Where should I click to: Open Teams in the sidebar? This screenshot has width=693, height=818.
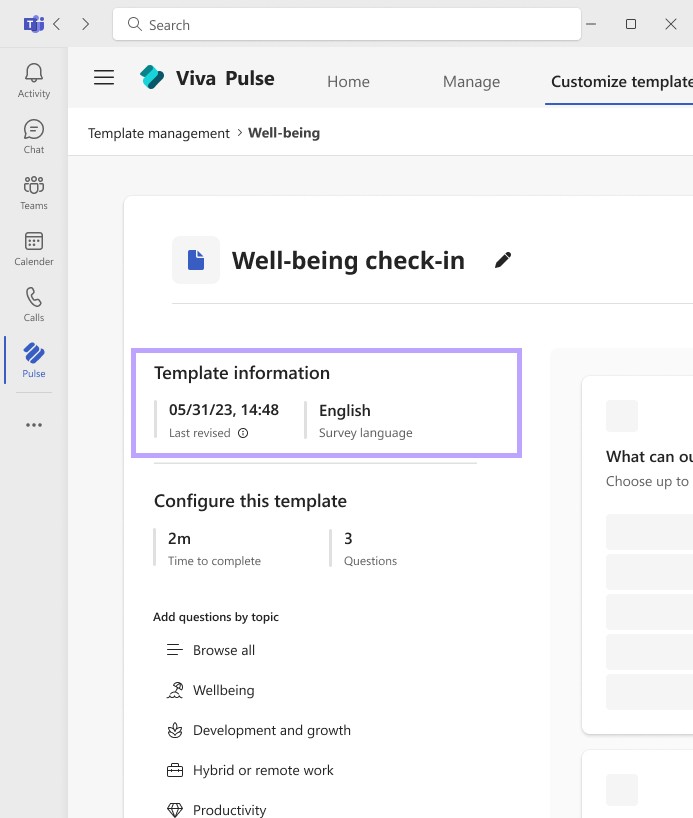[x=34, y=193]
